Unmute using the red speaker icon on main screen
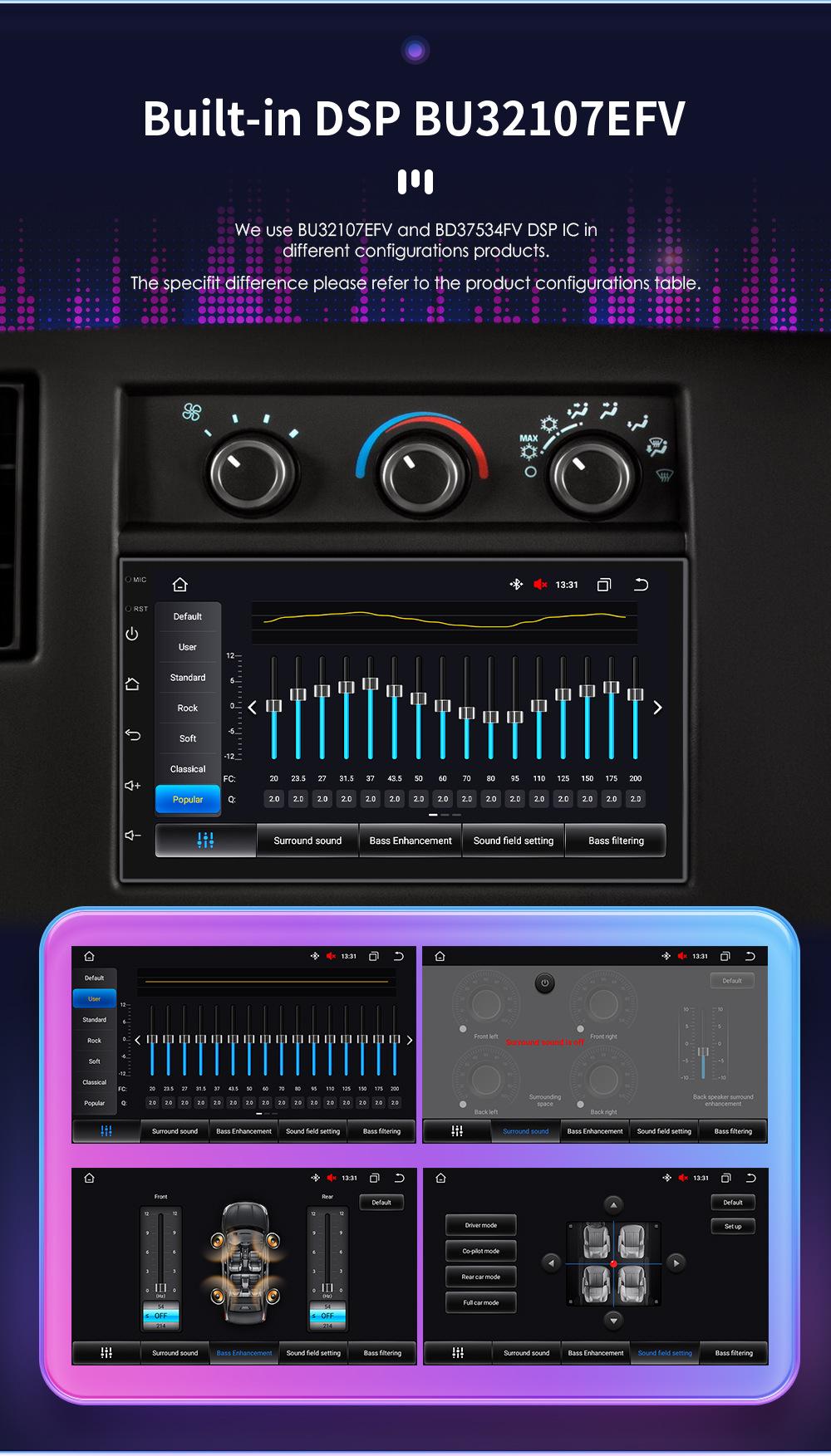 (x=540, y=585)
